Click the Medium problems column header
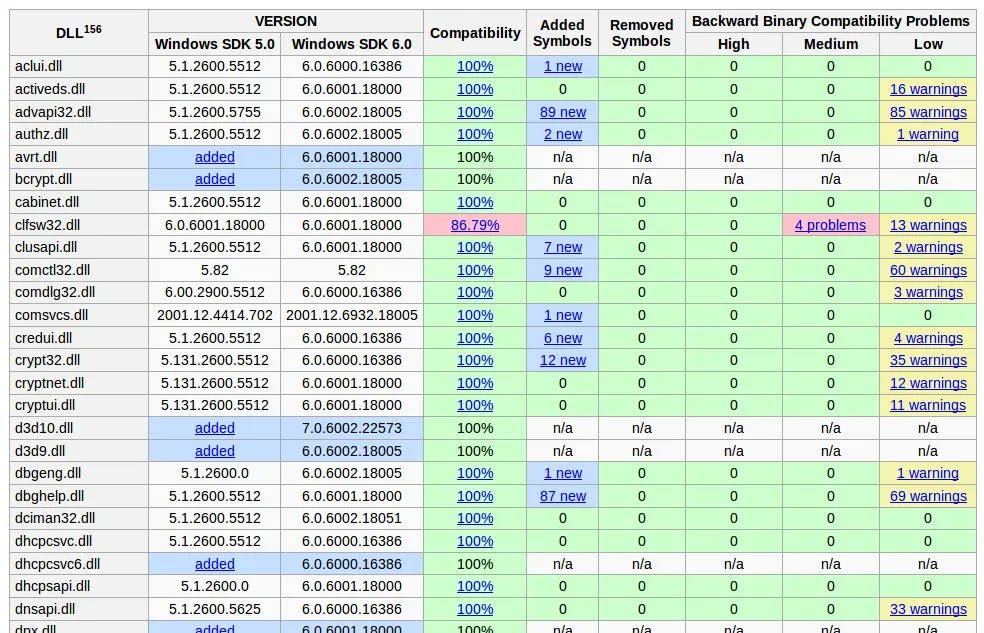The height and width of the screenshot is (633, 984). click(x=831, y=44)
